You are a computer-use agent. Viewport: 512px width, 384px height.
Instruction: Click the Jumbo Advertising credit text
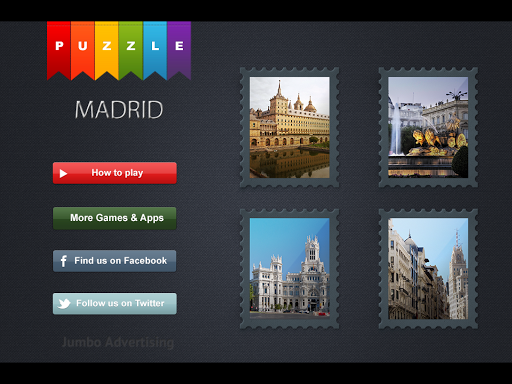118,342
